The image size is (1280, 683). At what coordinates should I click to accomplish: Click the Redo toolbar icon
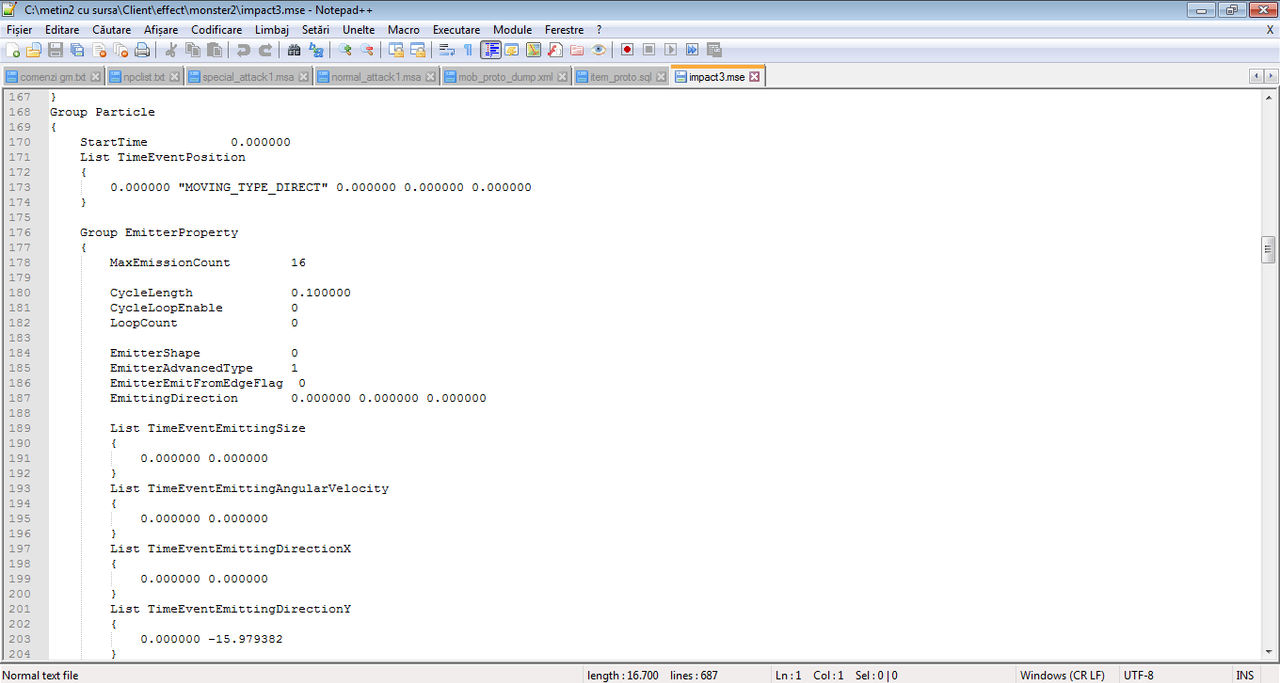tap(265, 50)
